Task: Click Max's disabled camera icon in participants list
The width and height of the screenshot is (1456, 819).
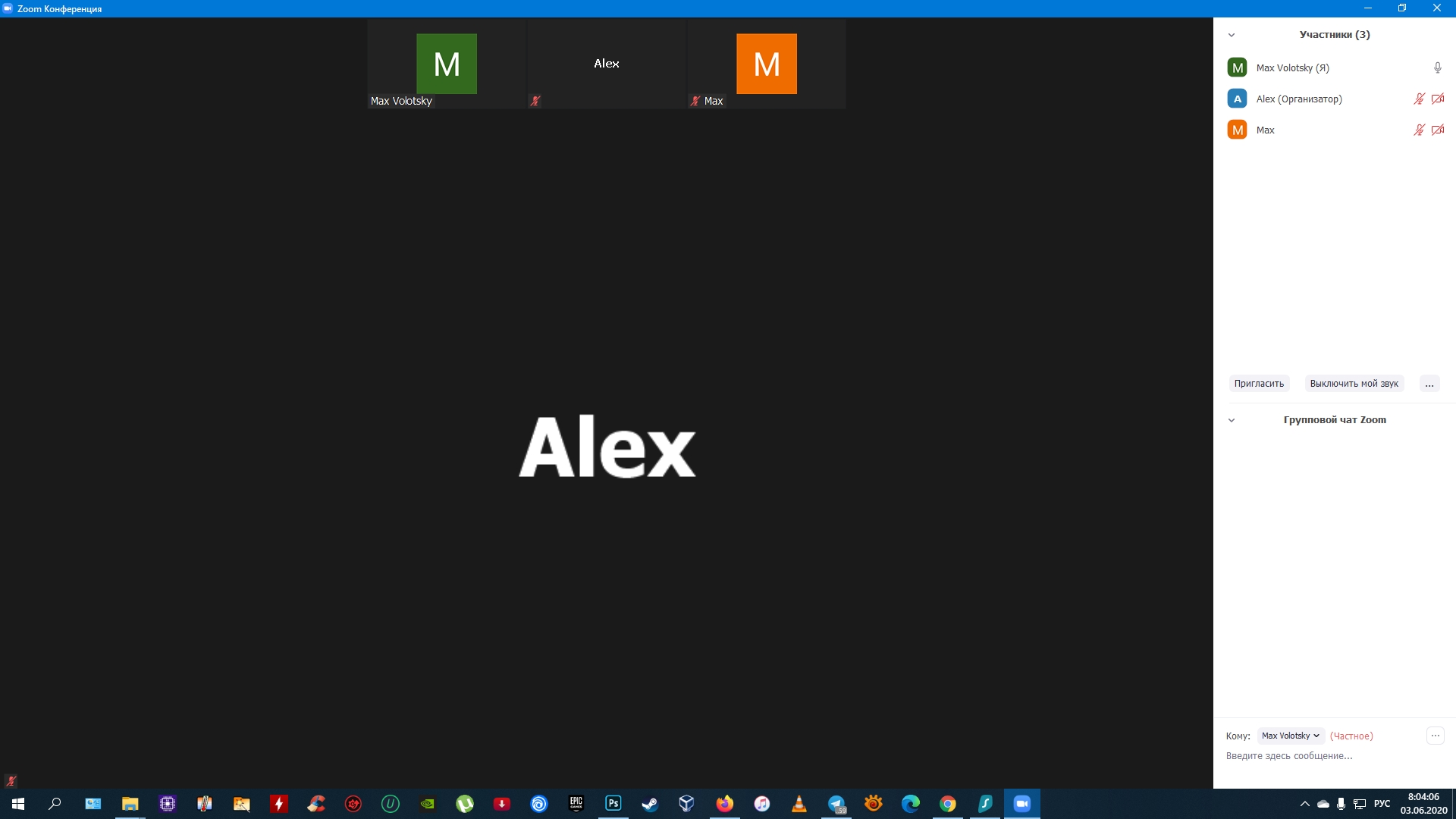Action: [1438, 130]
